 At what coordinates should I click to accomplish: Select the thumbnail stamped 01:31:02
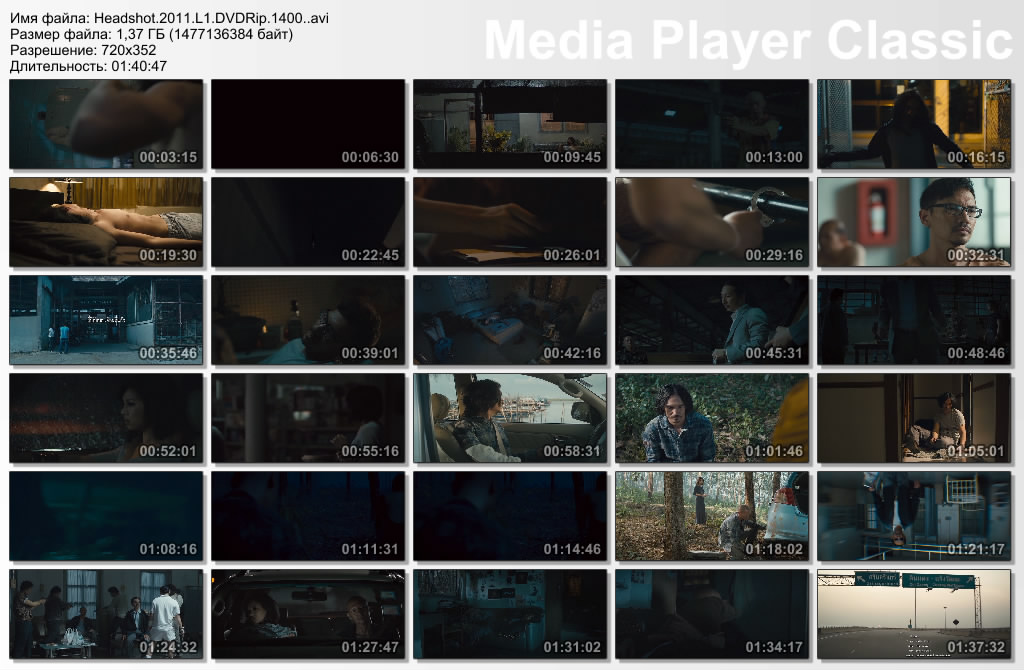(510, 614)
